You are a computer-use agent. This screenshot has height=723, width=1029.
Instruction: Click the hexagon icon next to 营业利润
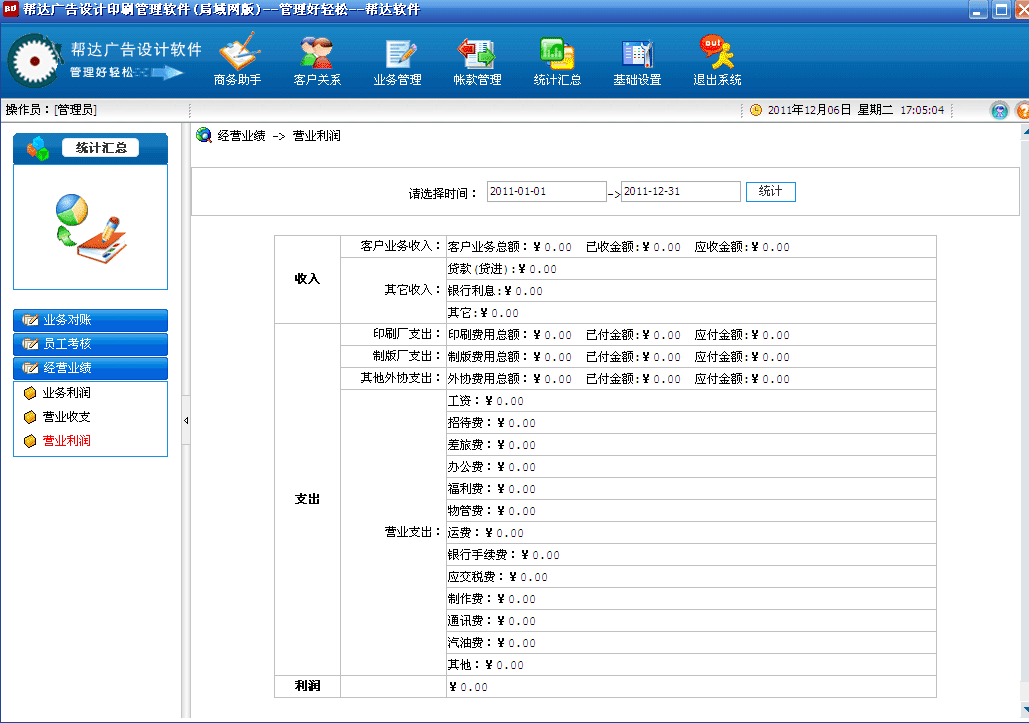pos(30,441)
